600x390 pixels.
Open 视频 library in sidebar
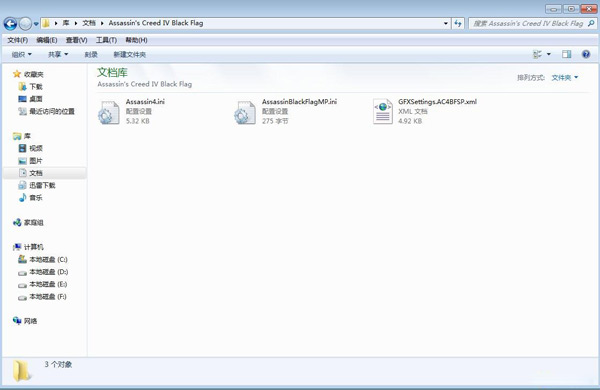pyautogui.click(x=36, y=148)
